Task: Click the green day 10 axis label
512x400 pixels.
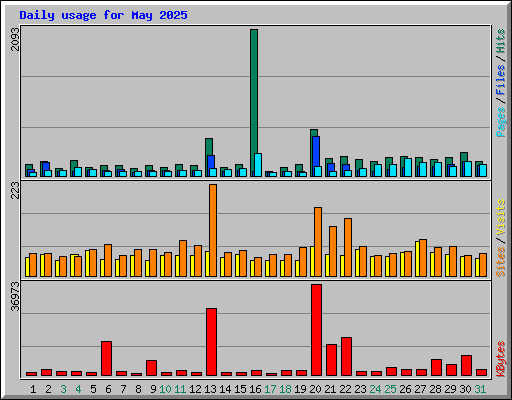Action: pyautogui.click(x=165, y=389)
